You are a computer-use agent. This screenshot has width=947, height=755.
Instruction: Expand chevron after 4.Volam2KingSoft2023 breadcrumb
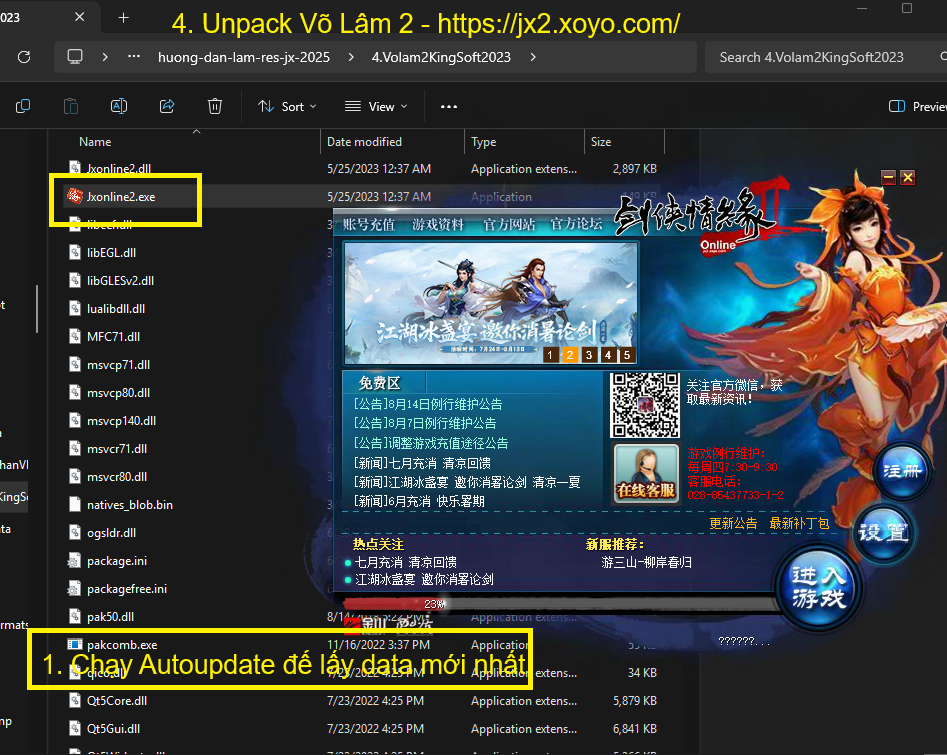(534, 57)
